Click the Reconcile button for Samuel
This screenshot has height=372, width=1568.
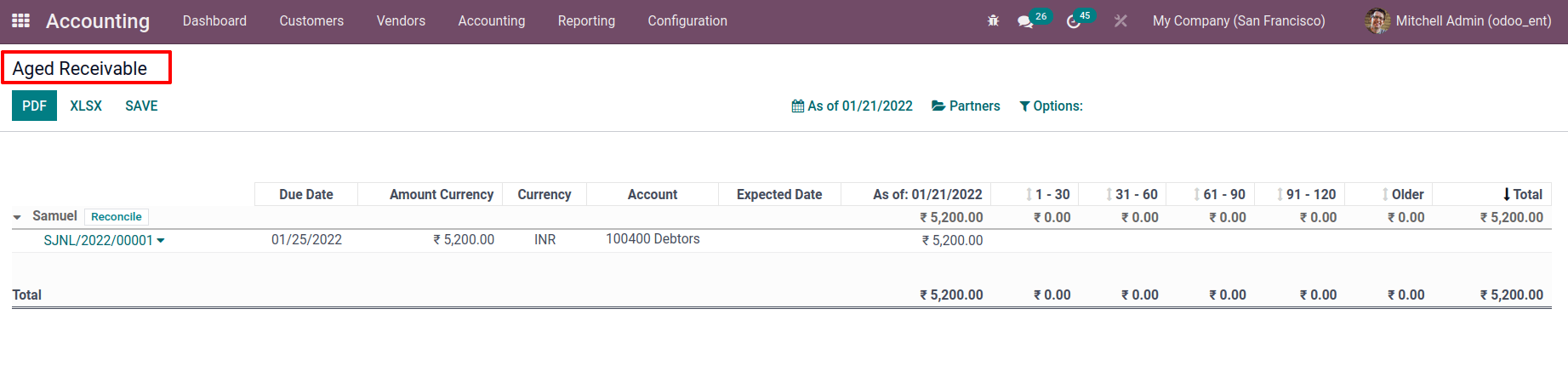tap(117, 217)
